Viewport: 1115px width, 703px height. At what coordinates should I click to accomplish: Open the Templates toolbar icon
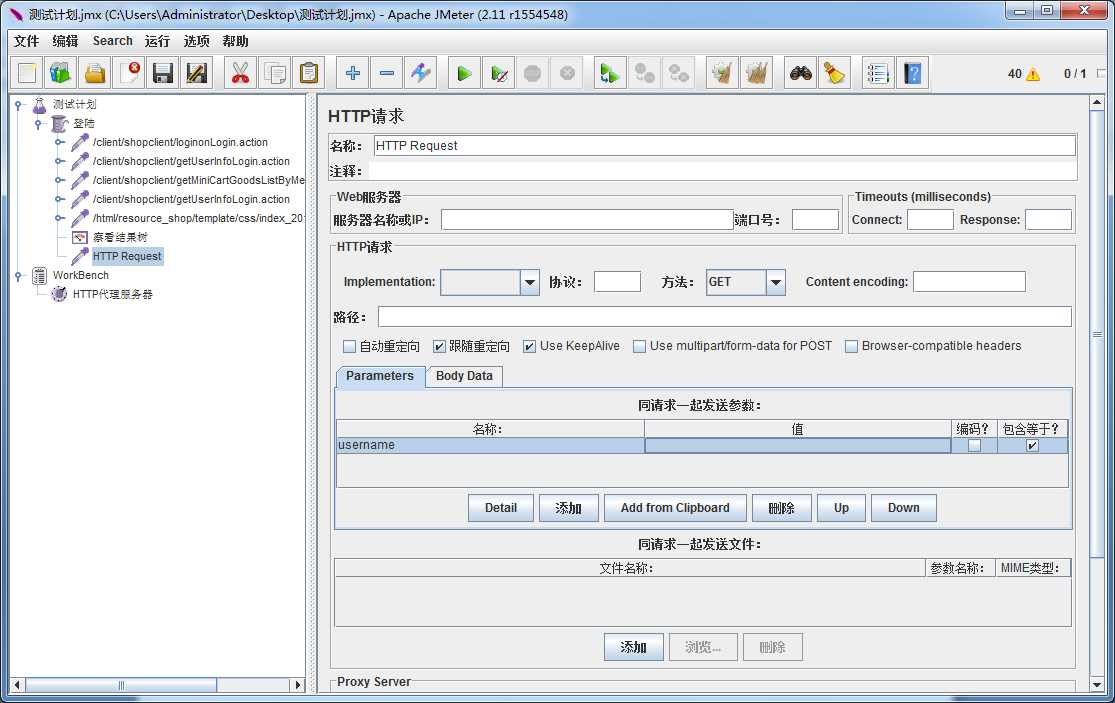[x=61, y=73]
